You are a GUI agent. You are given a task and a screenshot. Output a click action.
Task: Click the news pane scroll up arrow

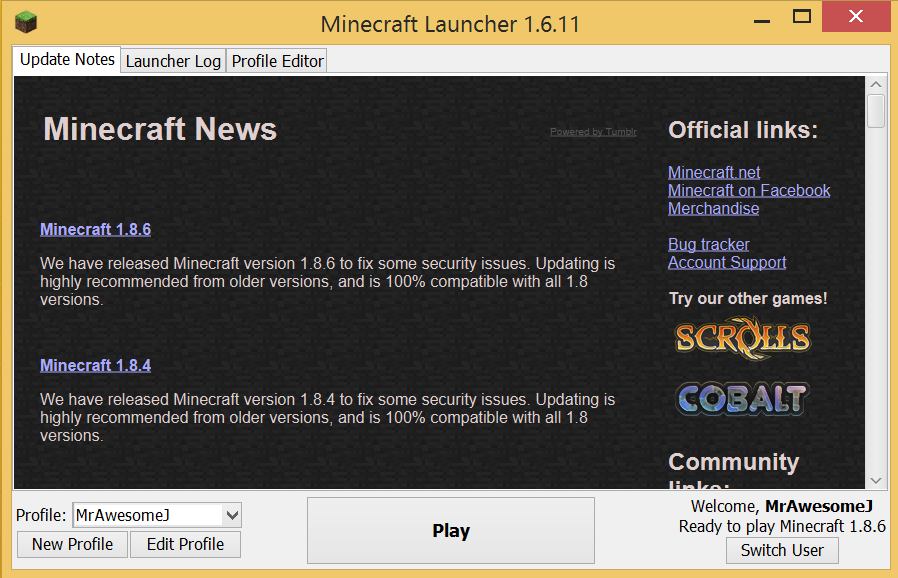coord(876,84)
